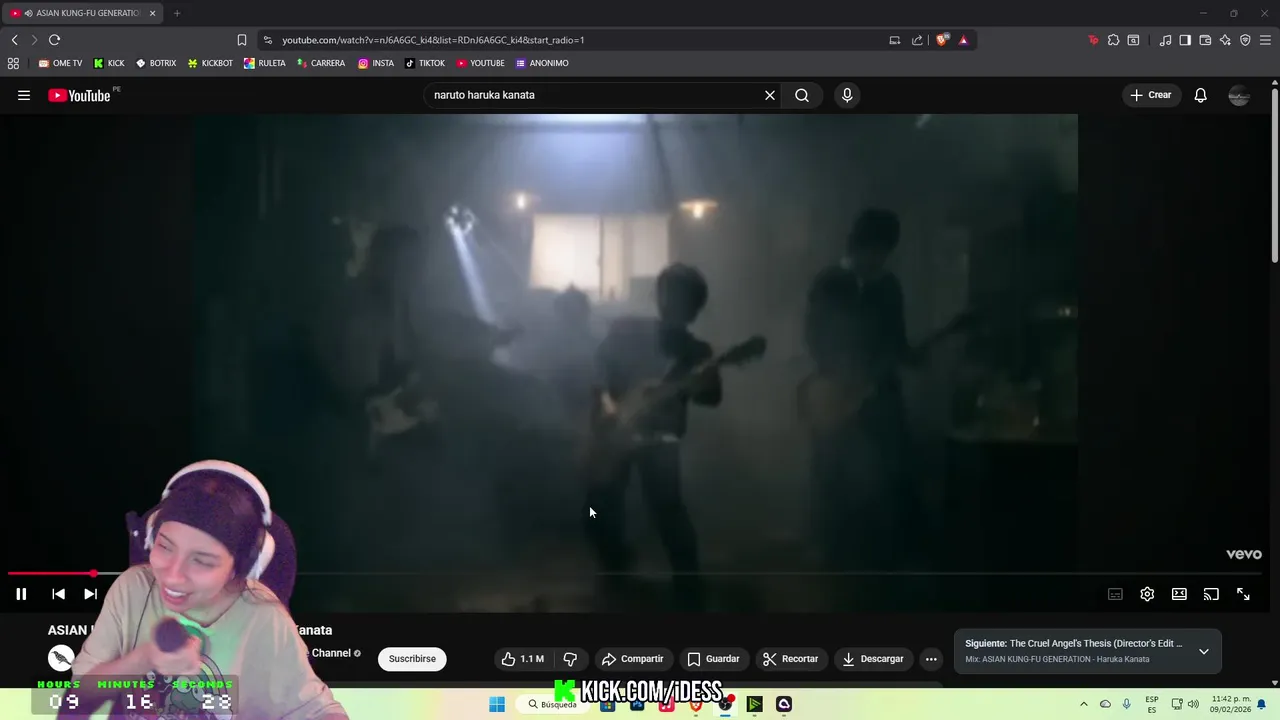The height and width of the screenshot is (720, 1280).
Task: Open the CARRERA bookmark
Action: [321, 63]
